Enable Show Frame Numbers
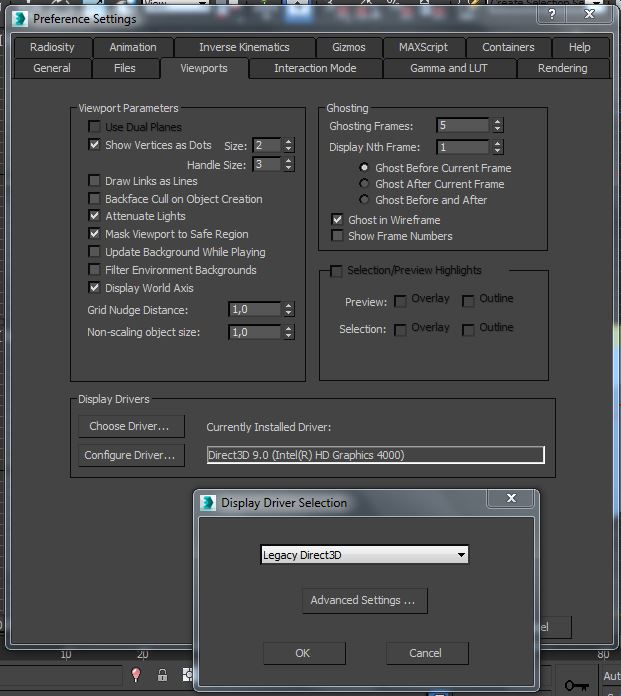The height and width of the screenshot is (696, 621). click(x=337, y=236)
